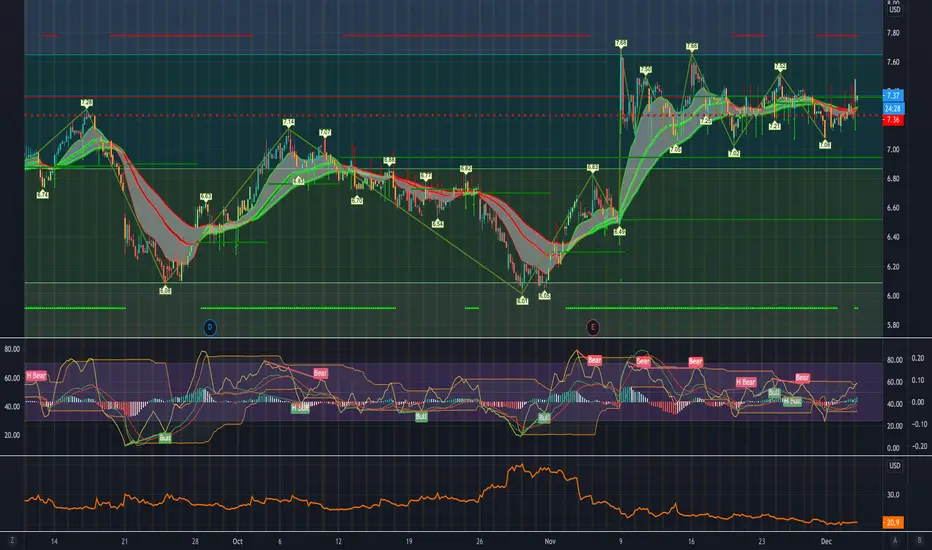This screenshot has height=550, width=932.
Task: Click the red E earnings marker
Action: 593,327
